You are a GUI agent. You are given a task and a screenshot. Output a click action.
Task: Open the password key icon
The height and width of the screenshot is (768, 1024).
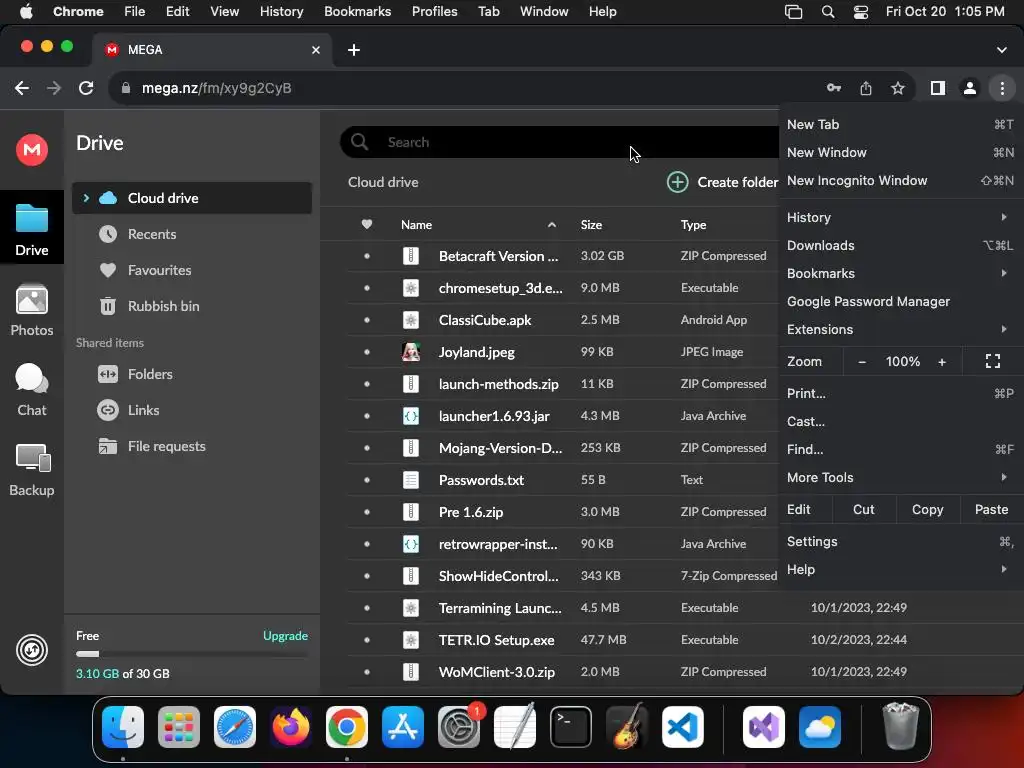(x=834, y=88)
